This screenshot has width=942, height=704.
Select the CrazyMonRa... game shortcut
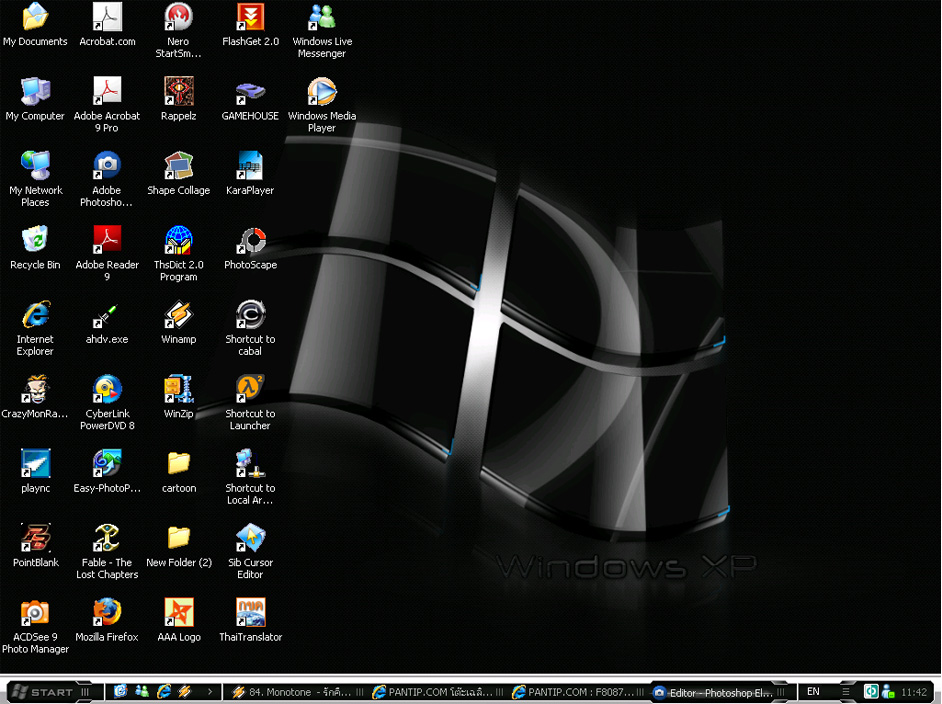point(35,398)
